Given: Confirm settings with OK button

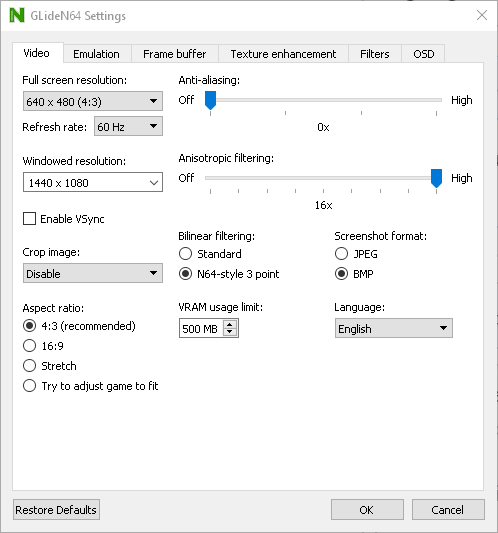Looking at the screenshot, I should 367,510.
